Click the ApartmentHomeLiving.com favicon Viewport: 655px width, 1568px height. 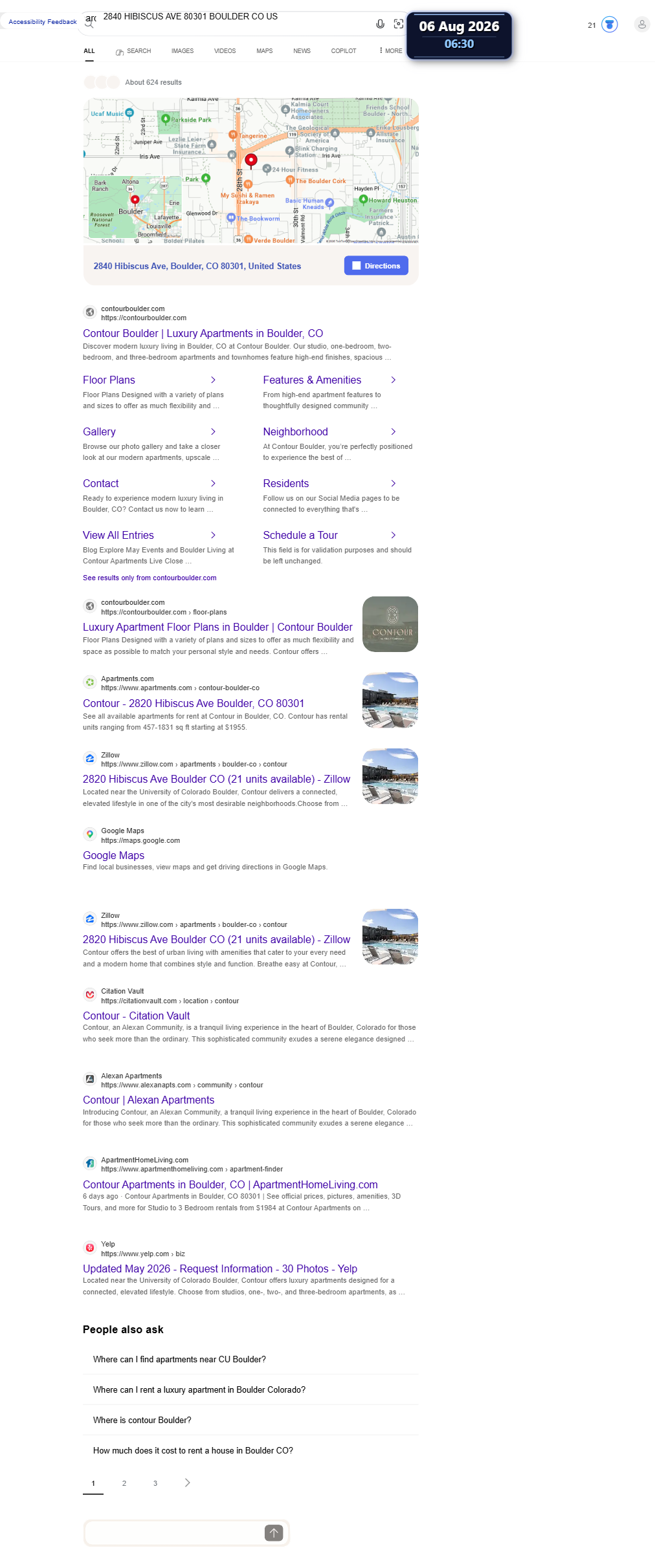(x=90, y=1163)
